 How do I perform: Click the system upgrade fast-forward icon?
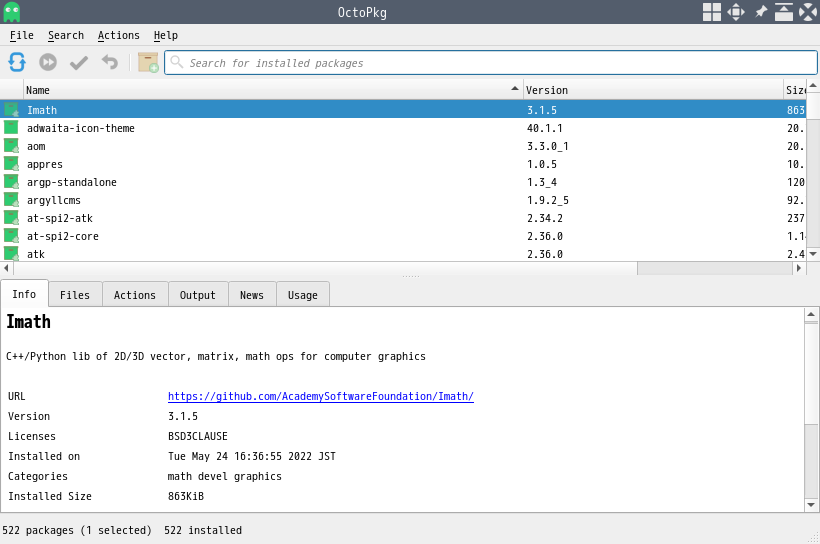48,62
